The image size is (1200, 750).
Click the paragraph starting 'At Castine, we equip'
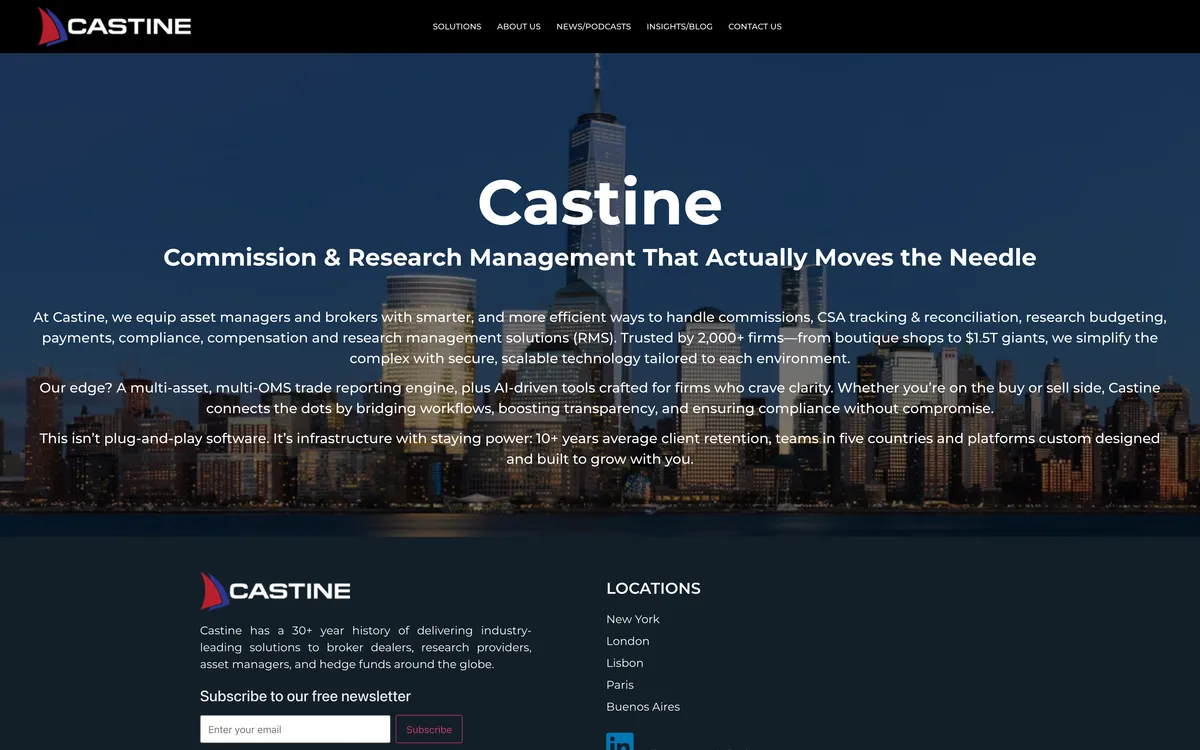point(600,337)
